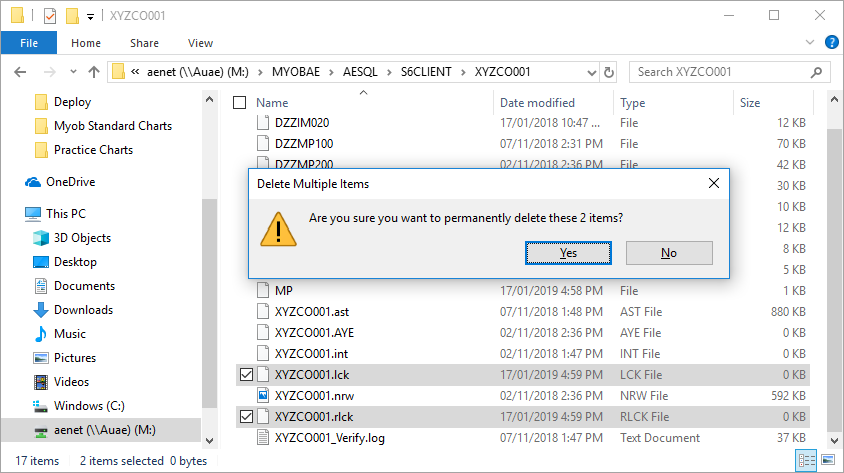Screen dimensions: 844x473
Task: Click the Search XYZCO001 input field
Action: [x=720, y=72]
